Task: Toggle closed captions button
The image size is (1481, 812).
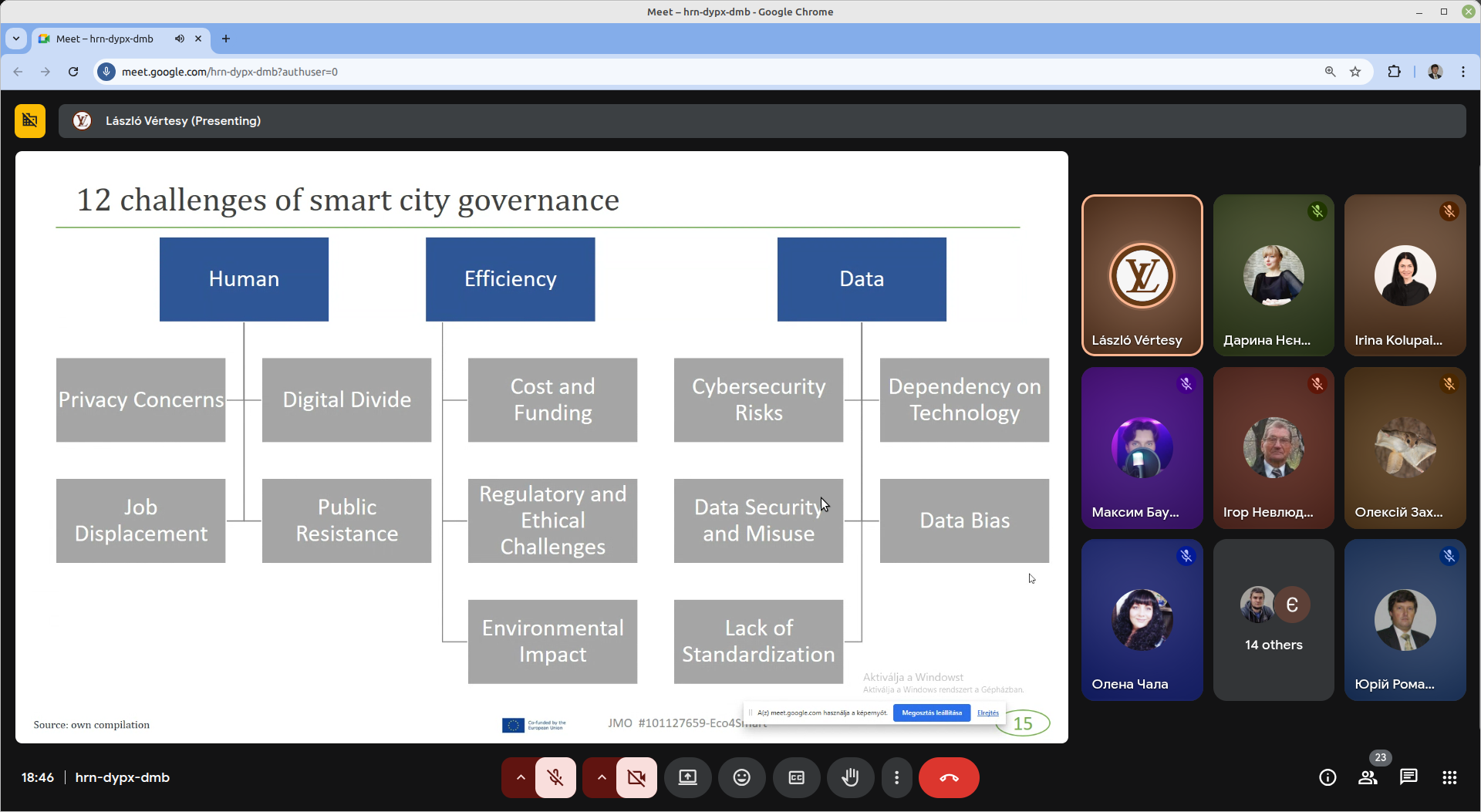Action: pos(796,777)
